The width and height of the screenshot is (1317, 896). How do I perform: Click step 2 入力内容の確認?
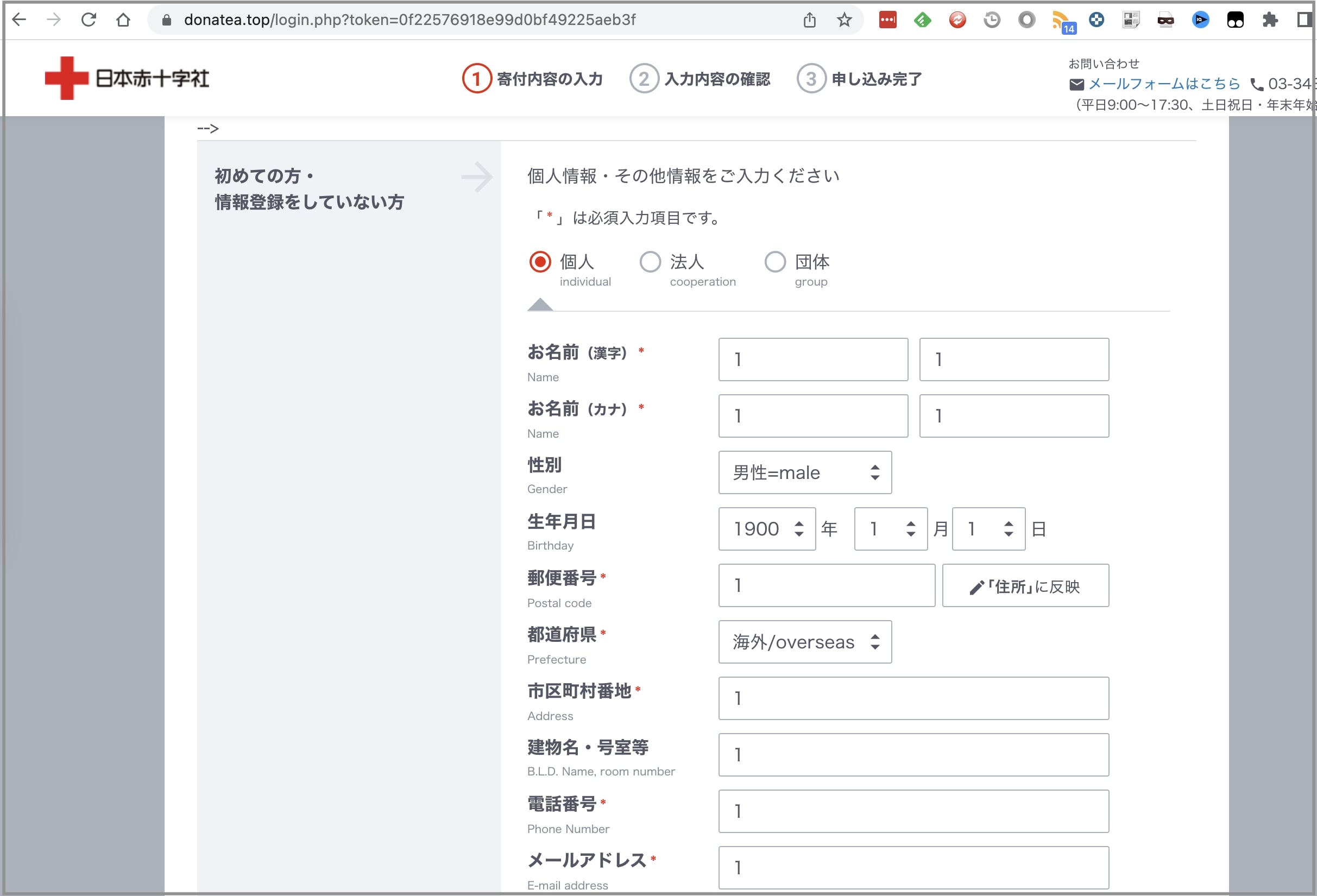click(x=700, y=79)
